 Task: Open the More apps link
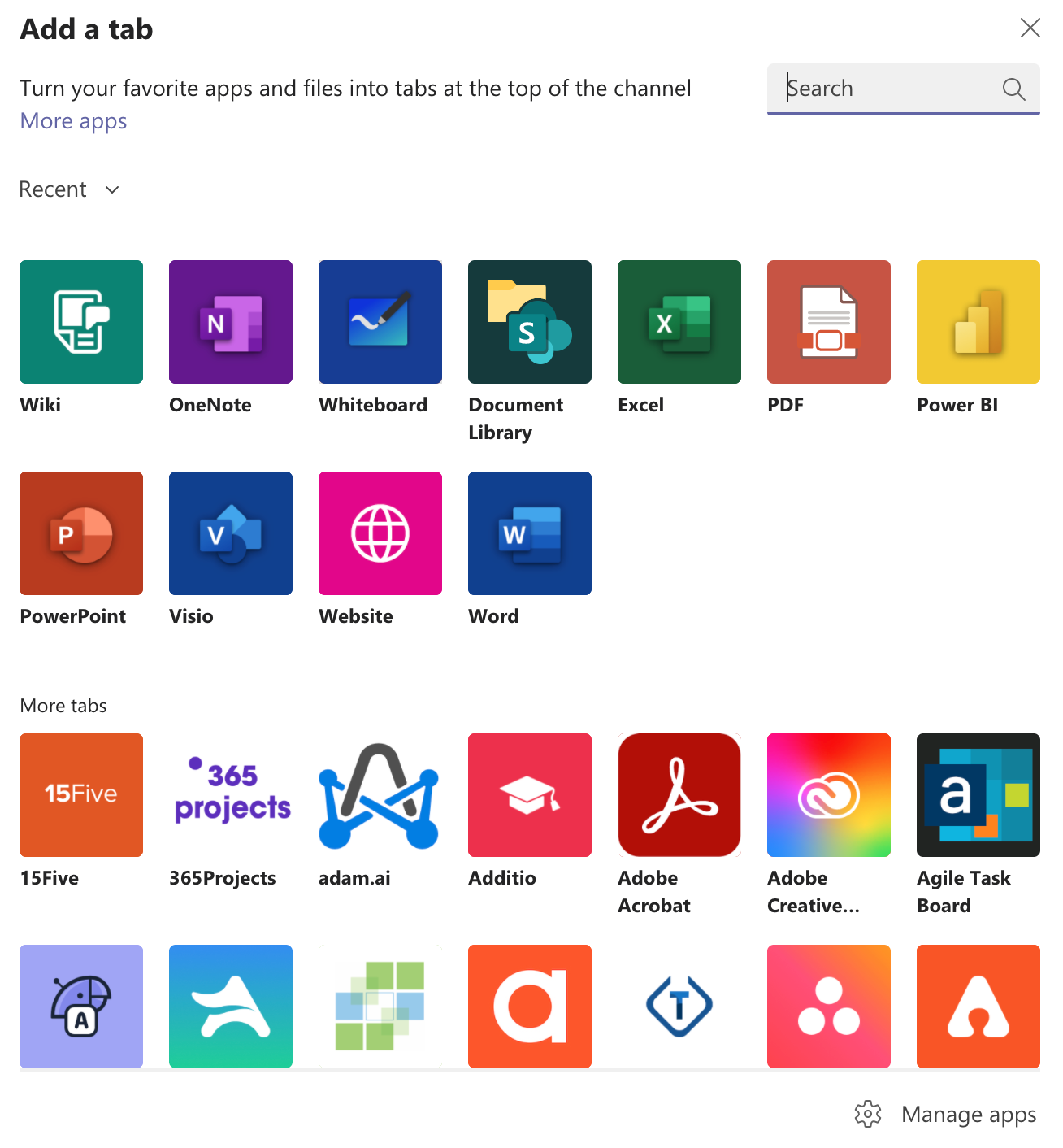[73, 121]
